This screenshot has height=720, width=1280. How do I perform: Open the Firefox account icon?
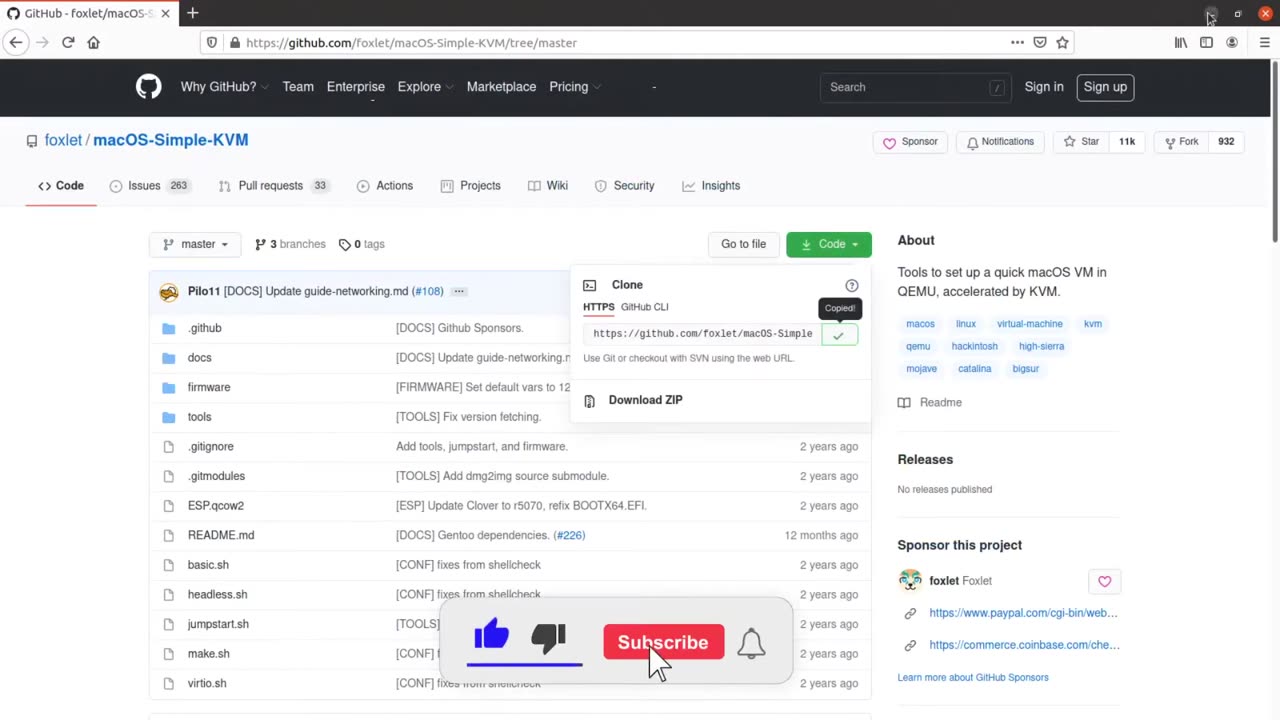coord(1232,43)
